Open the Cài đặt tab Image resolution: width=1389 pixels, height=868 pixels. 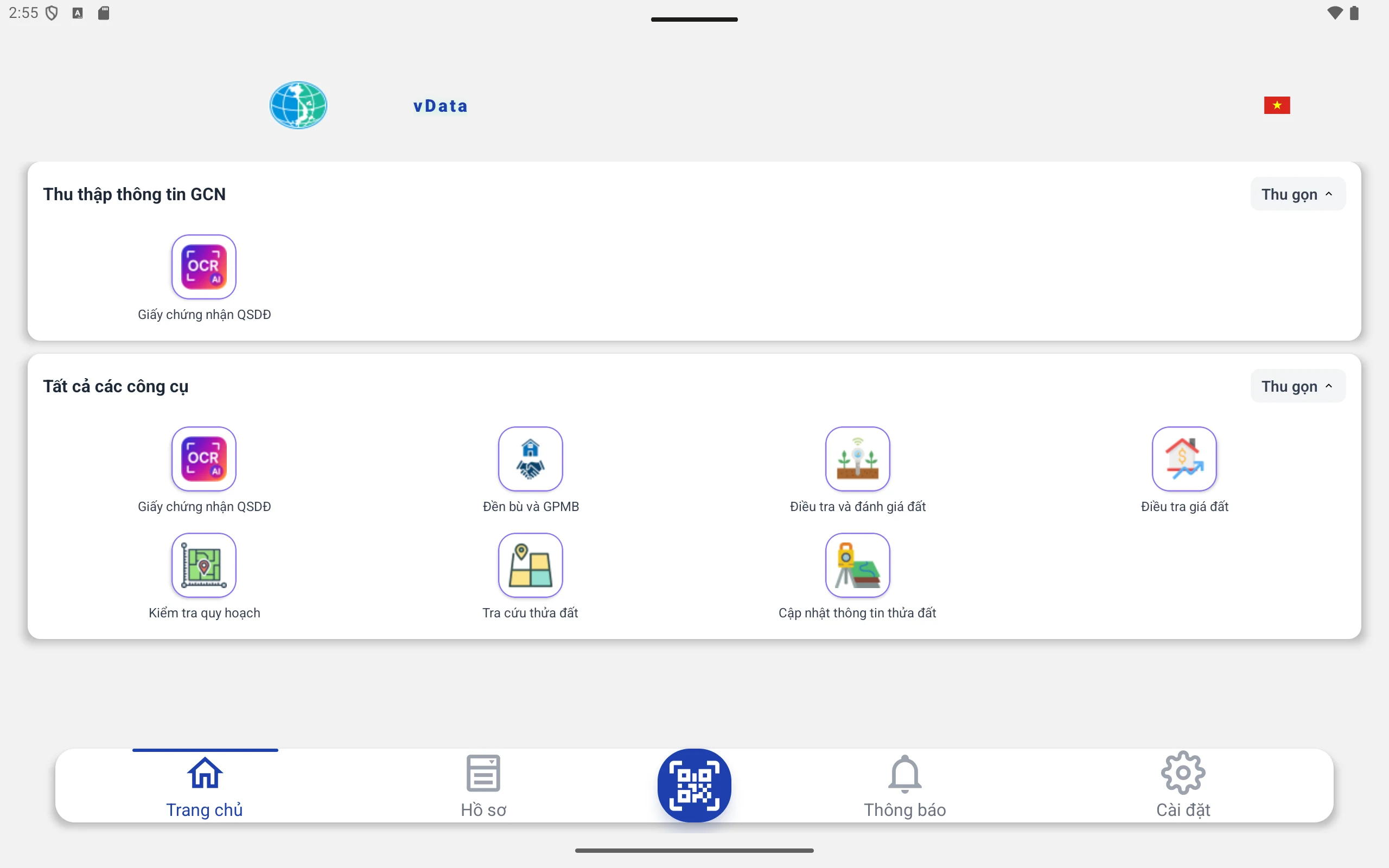click(x=1183, y=786)
